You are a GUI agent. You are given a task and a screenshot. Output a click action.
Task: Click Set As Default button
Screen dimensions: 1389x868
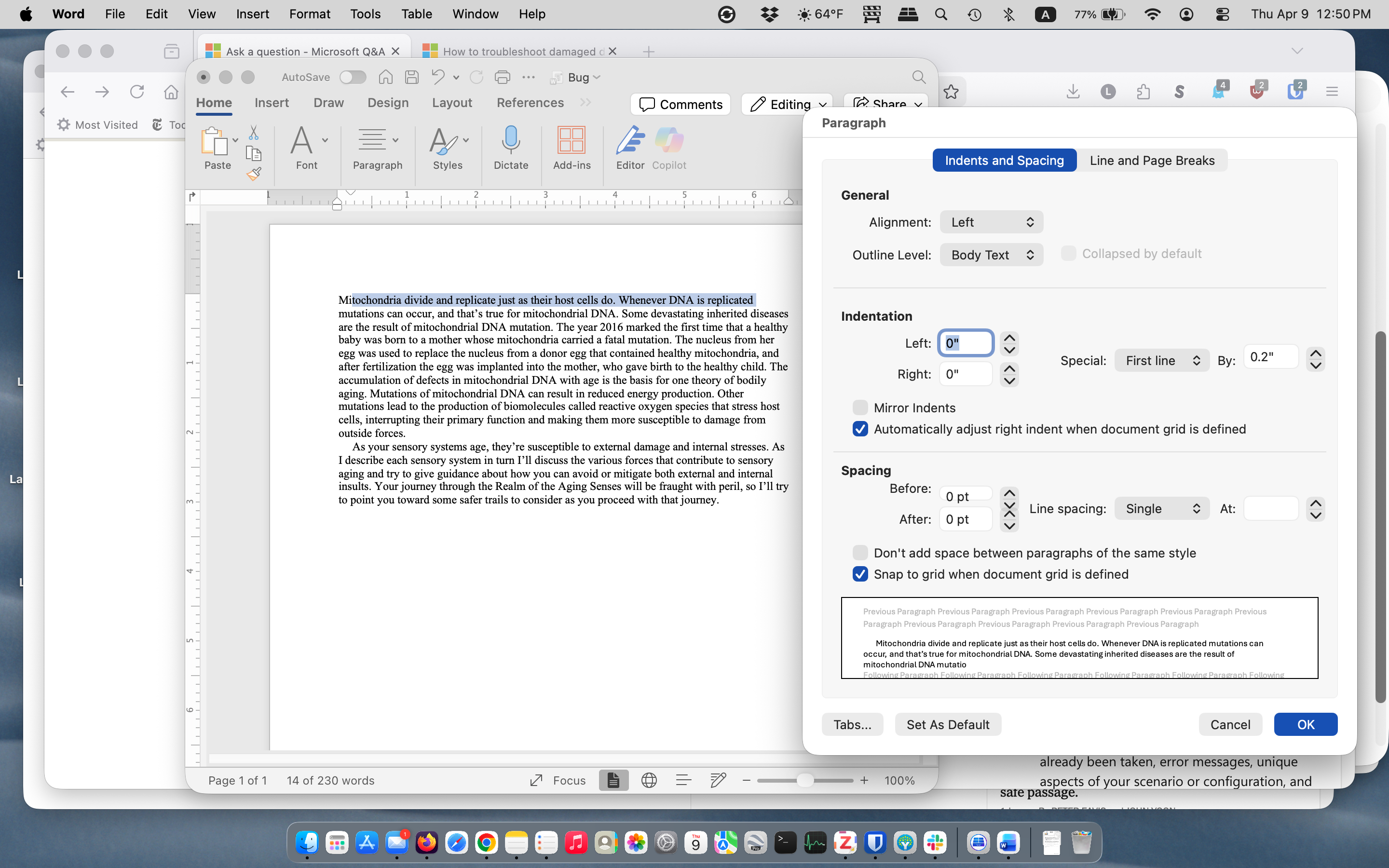click(x=948, y=724)
